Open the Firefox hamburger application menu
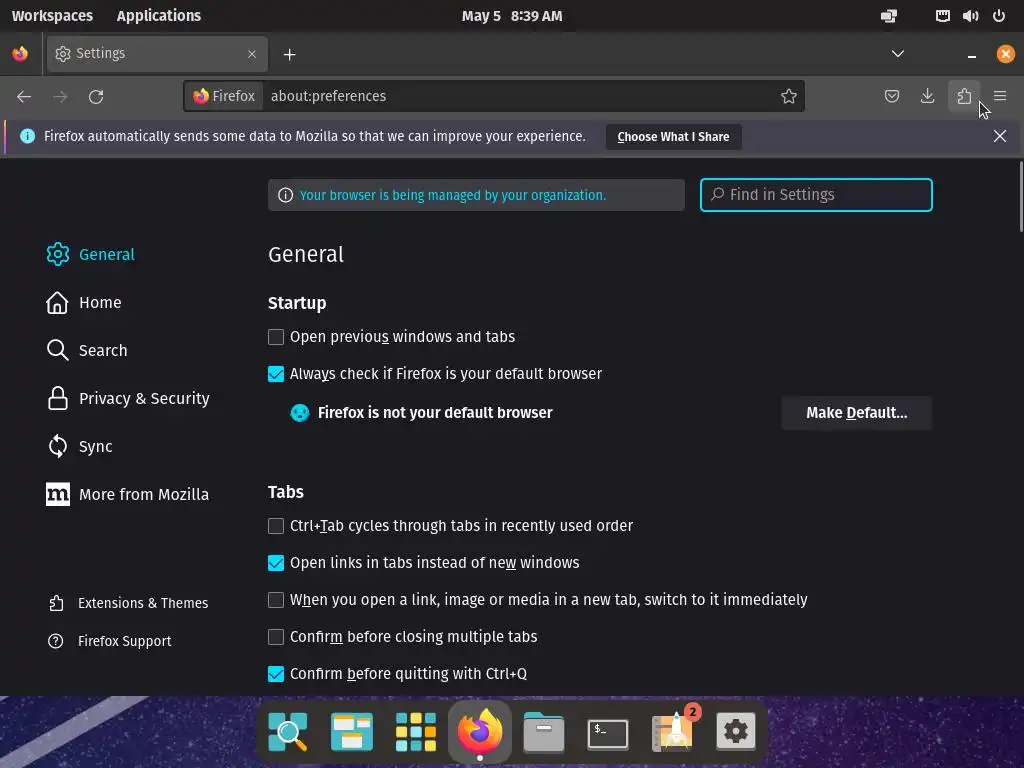Screen dimensions: 1024x768 click(1000, 96)
